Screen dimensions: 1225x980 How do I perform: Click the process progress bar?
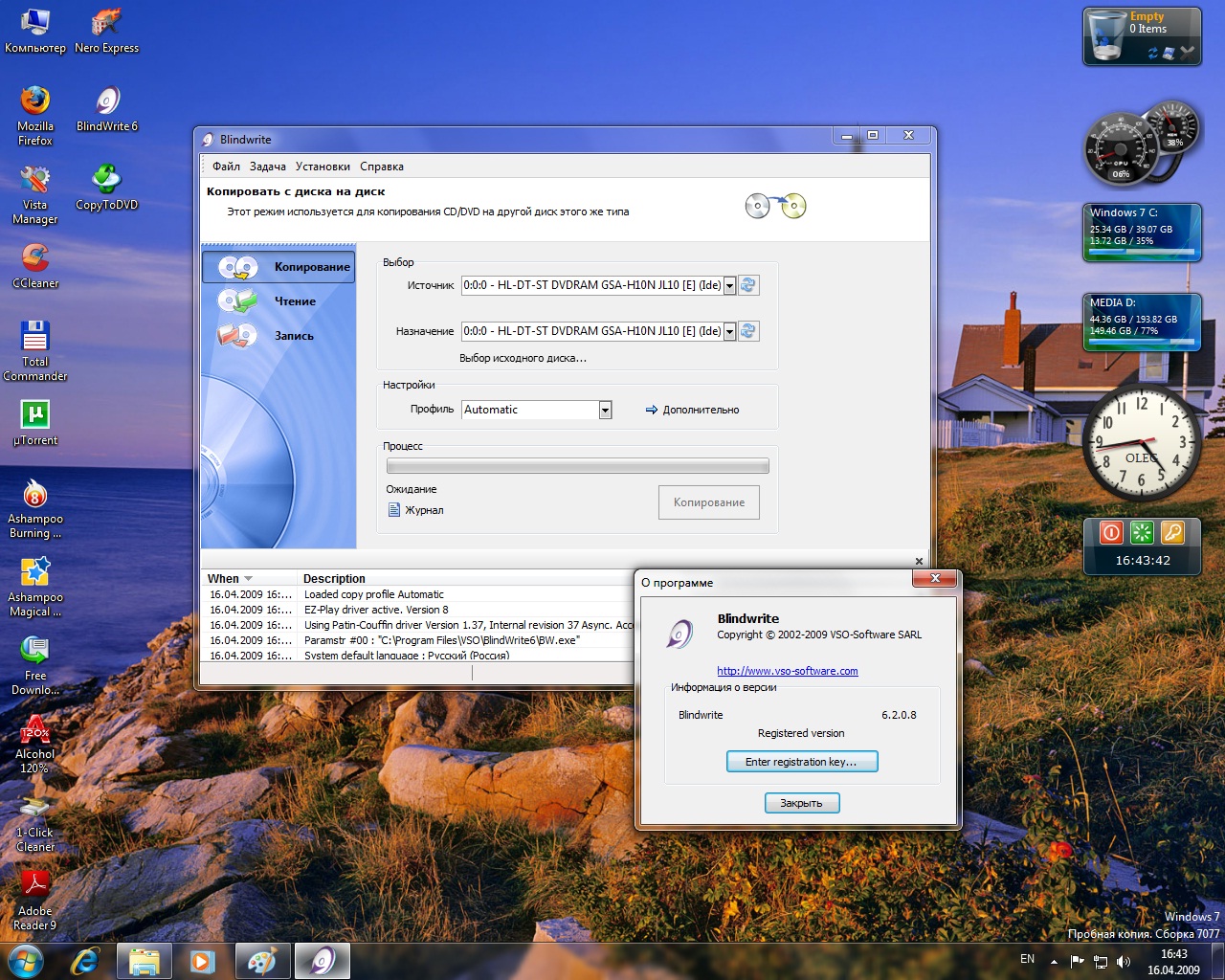(578, 466)
